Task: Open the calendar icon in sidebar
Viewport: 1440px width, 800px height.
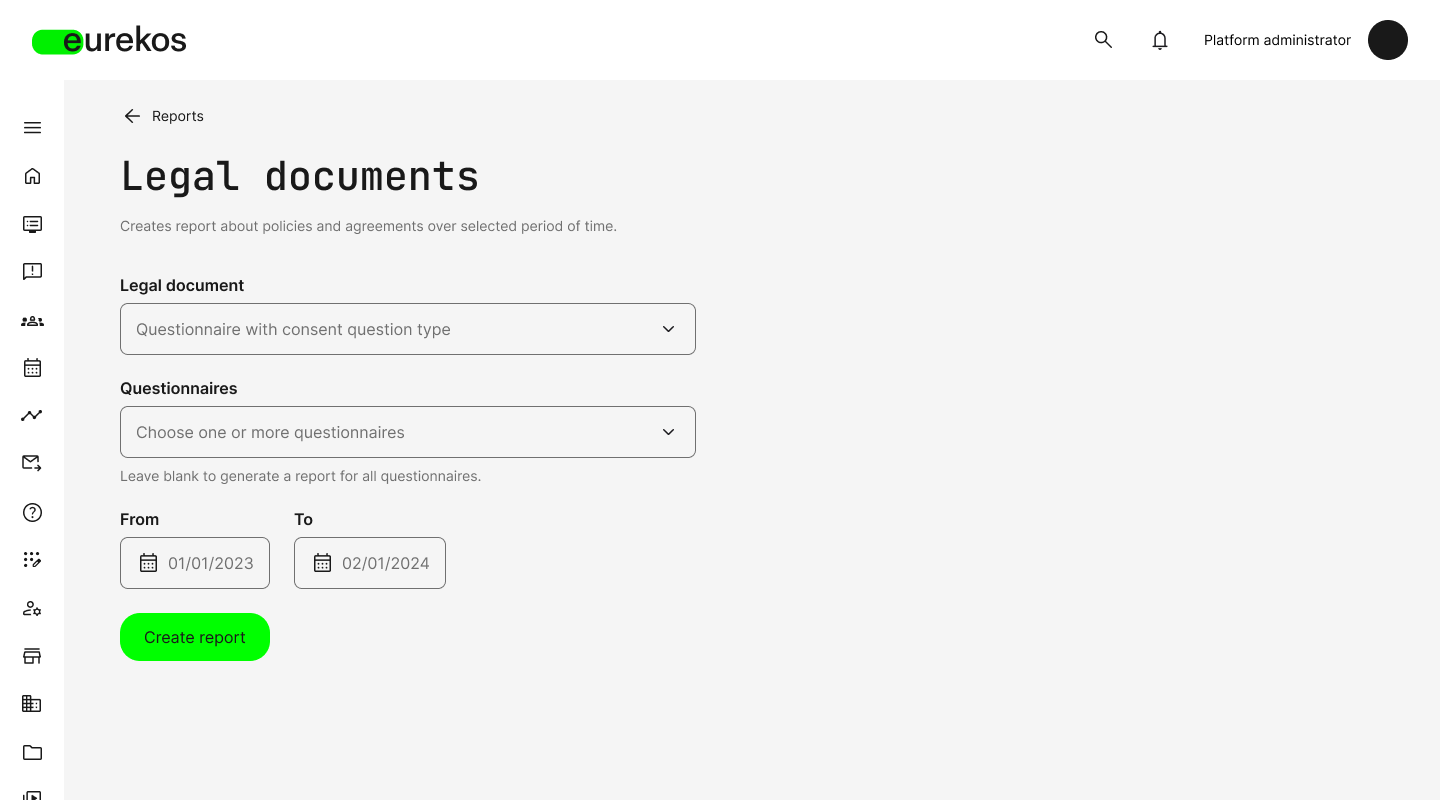Action: click(x=32, y=368)
